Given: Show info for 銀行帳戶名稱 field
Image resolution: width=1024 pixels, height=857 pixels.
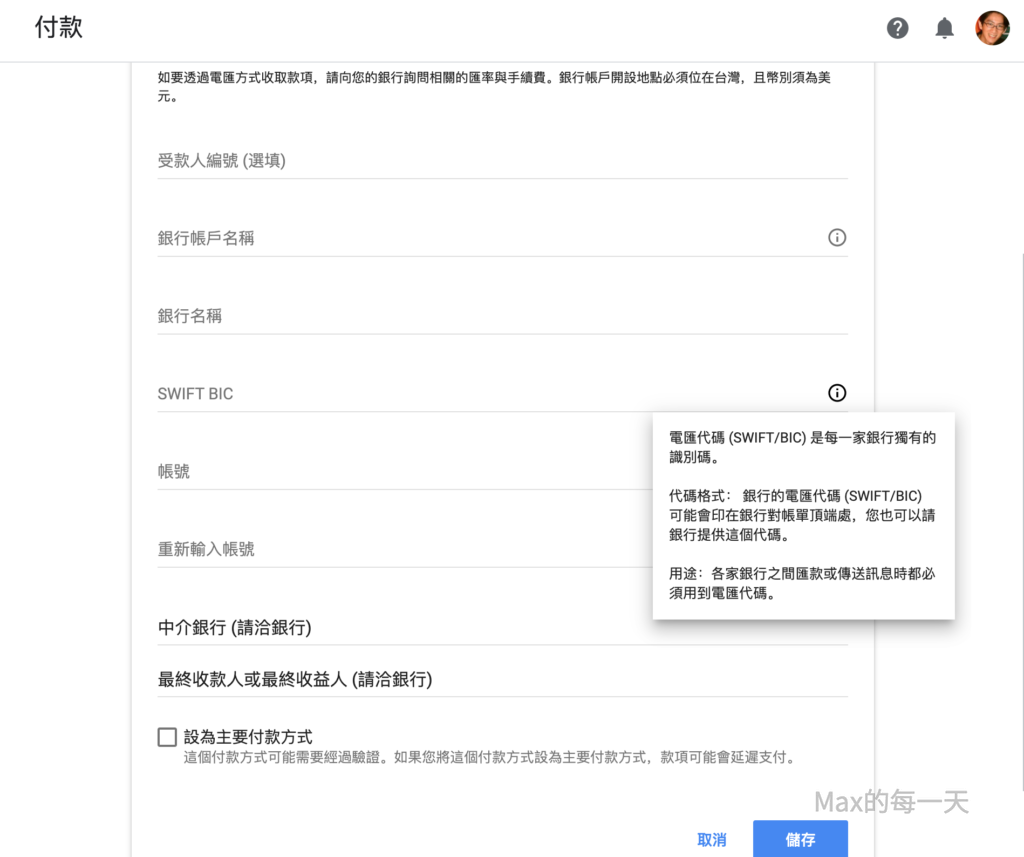Looking at the screenshot, I should 837,238.
